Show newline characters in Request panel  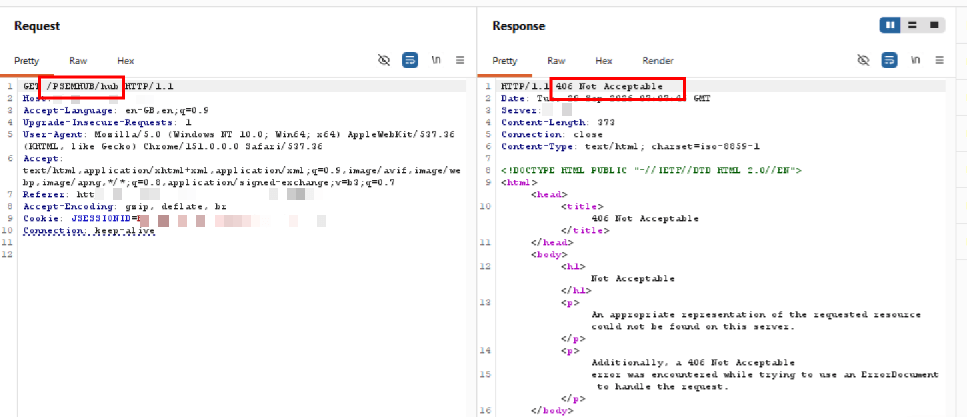click(436, 60)
